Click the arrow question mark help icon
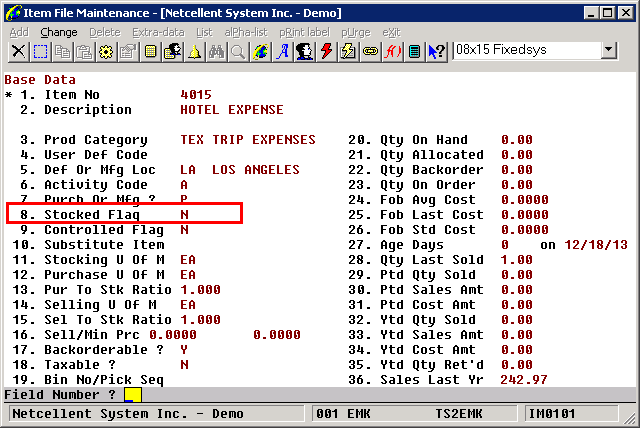This screenshot has width=640, height=428. coord(437,52)
